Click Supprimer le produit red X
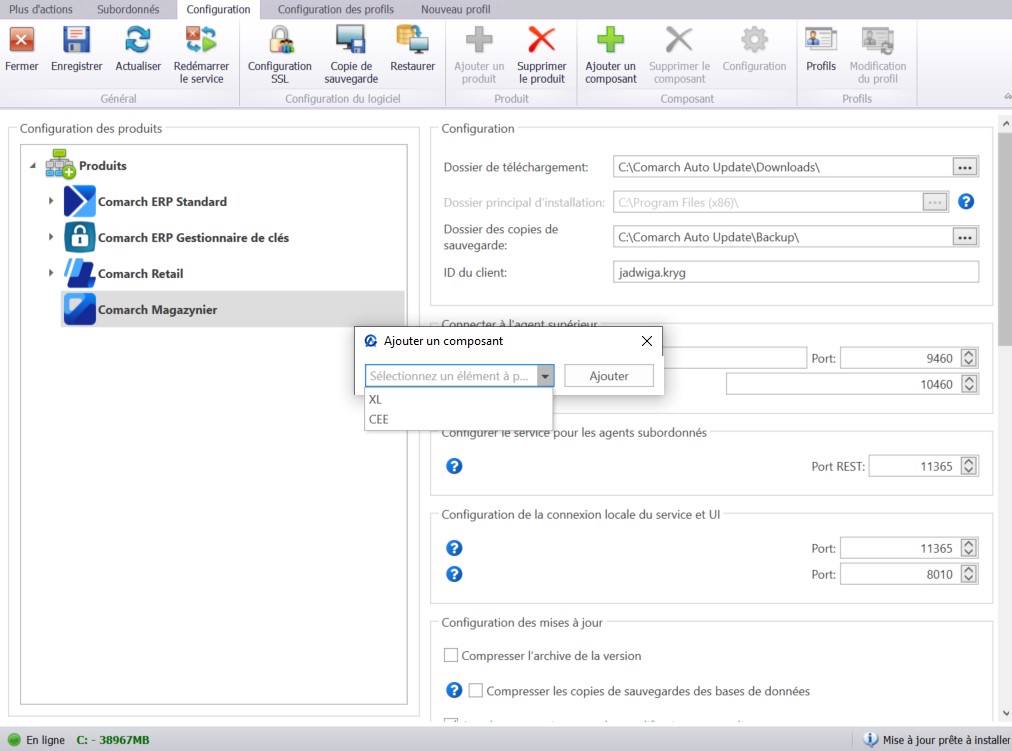The width and height of the screenshot is (1012, 751). click(x=541, y=40)
